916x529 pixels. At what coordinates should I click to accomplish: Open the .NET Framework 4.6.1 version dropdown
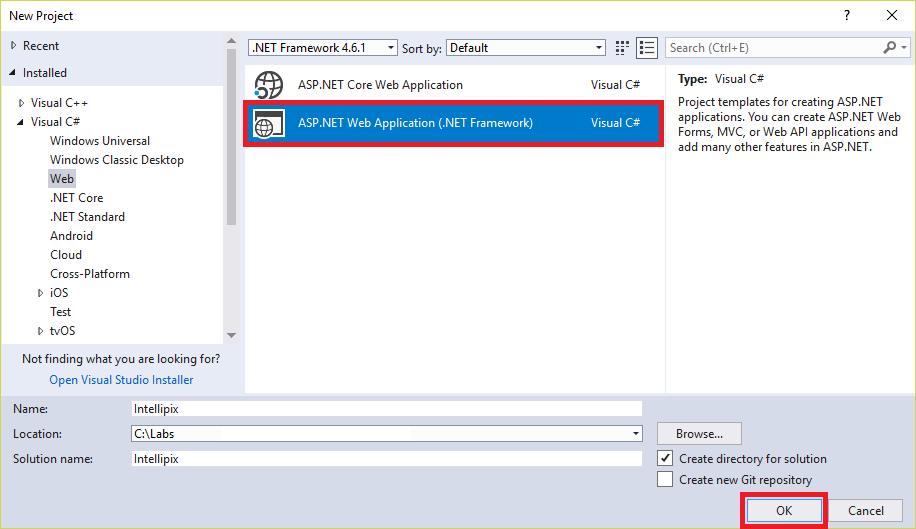322,48
